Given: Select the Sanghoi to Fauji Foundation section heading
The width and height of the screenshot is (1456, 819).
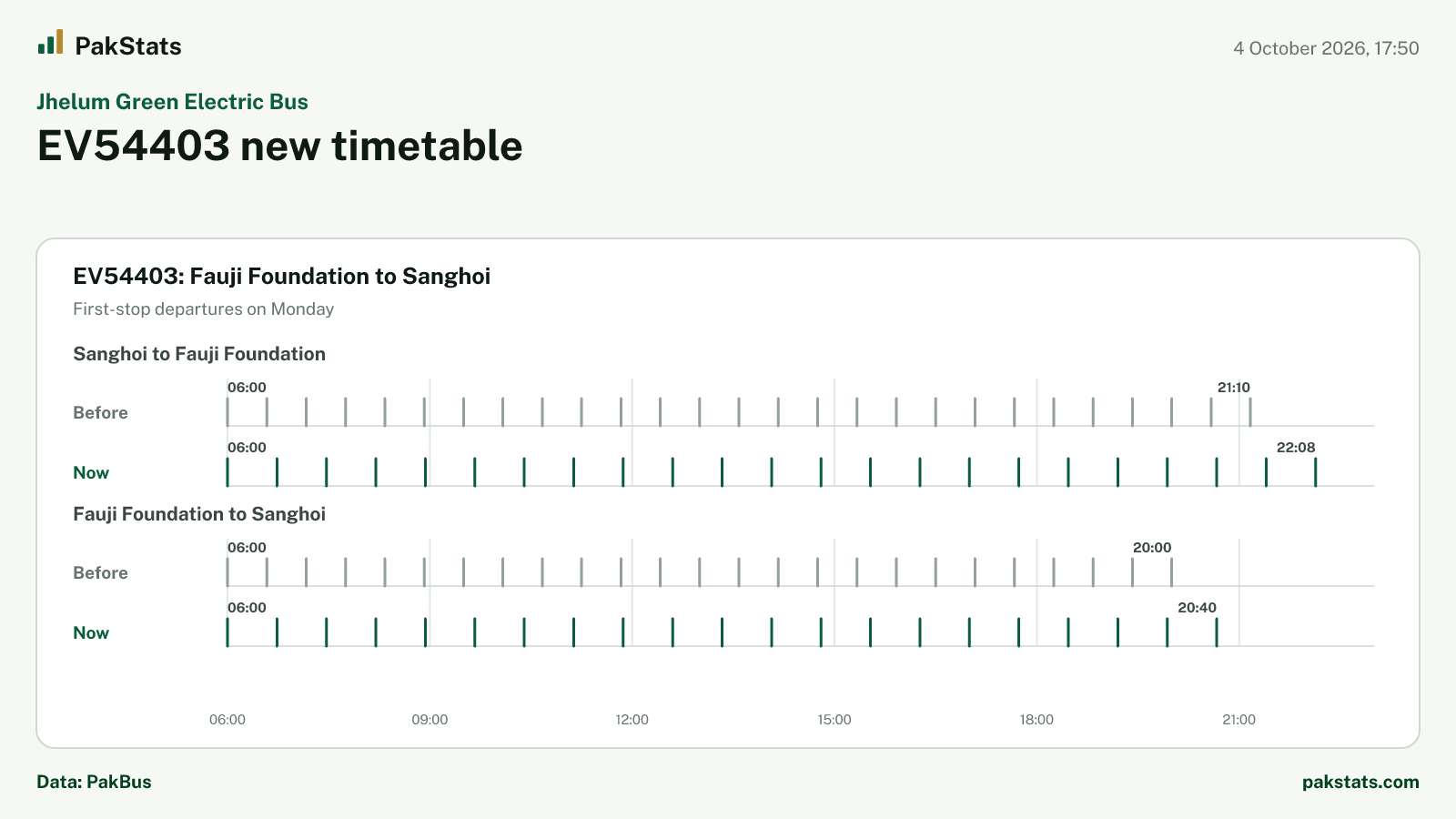Looking at the screenshot, I should click(x=199, y=354).
